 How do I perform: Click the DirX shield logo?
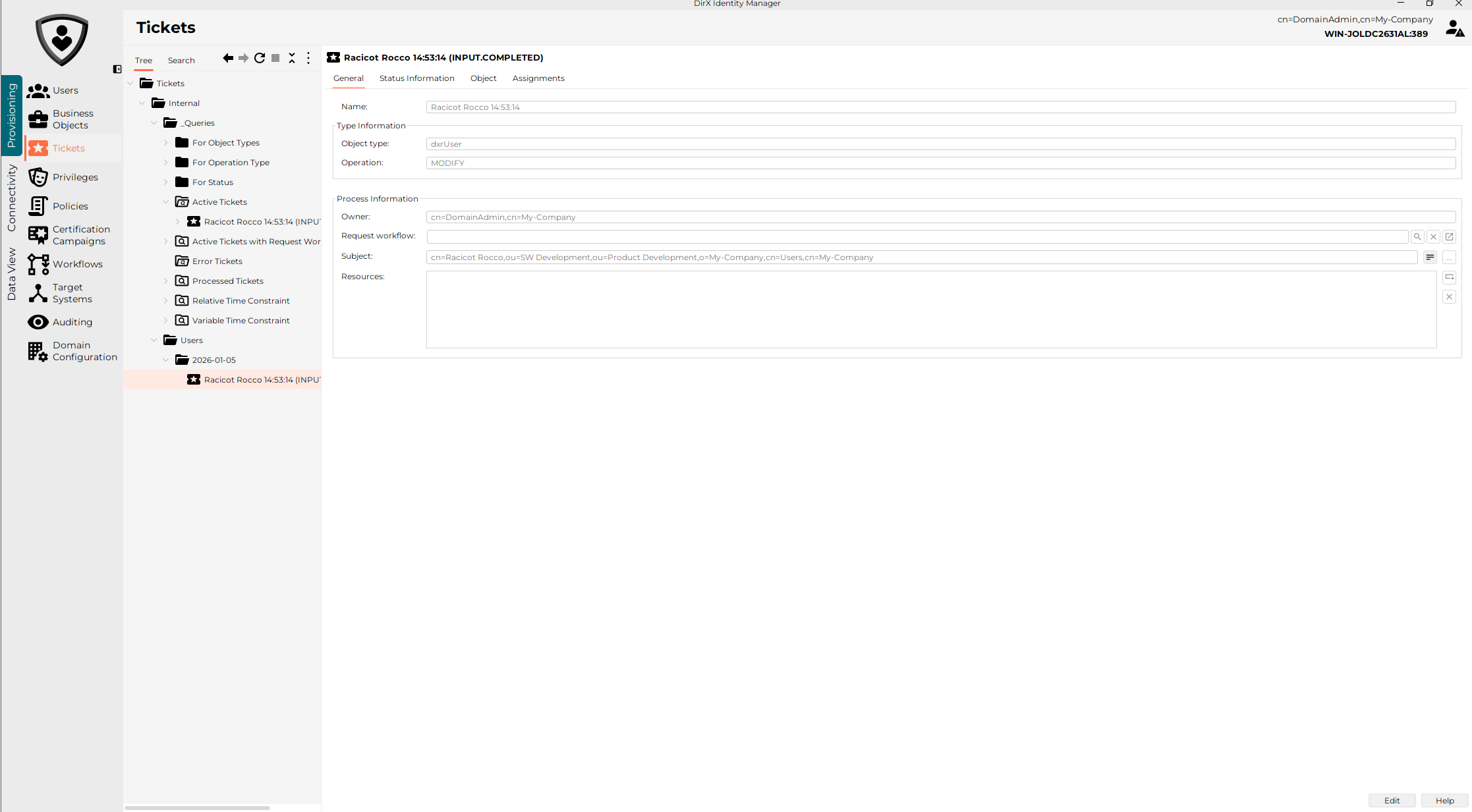click(62, 40)
